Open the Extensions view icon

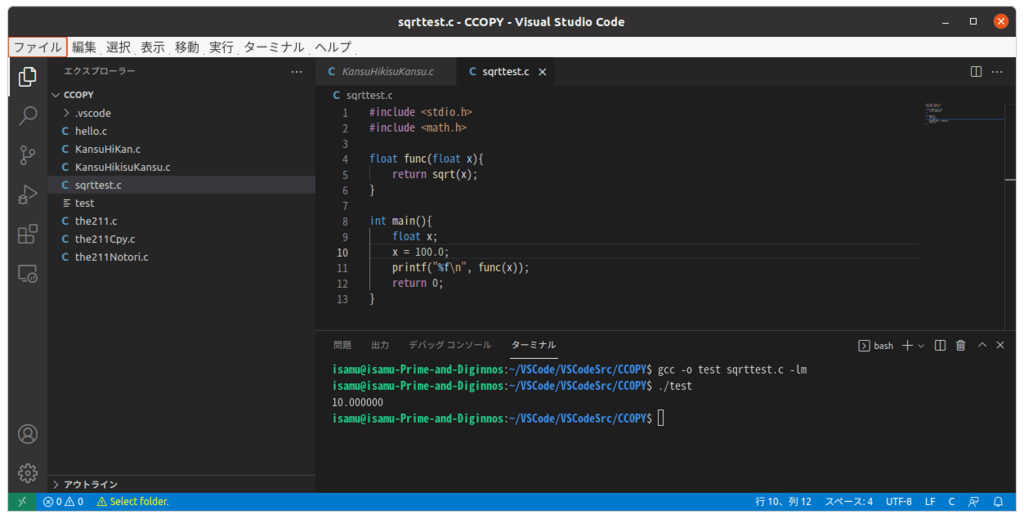click(27, 234)
